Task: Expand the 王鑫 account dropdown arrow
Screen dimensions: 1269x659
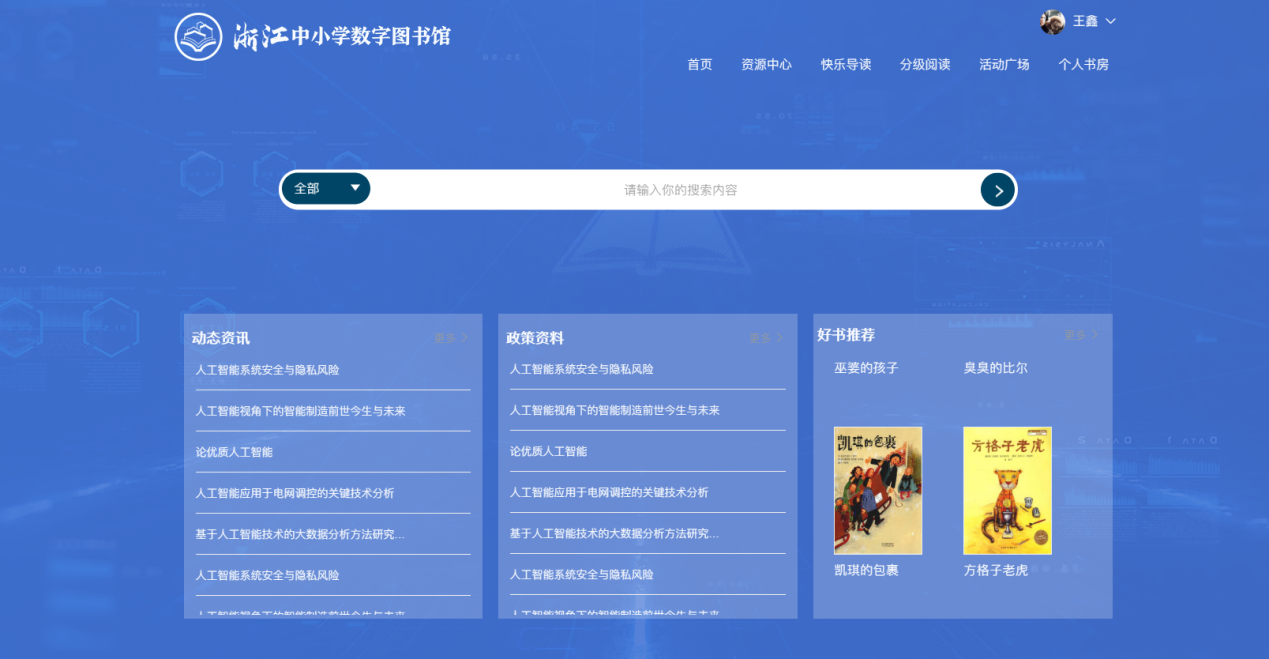Action: (1110, 21)
